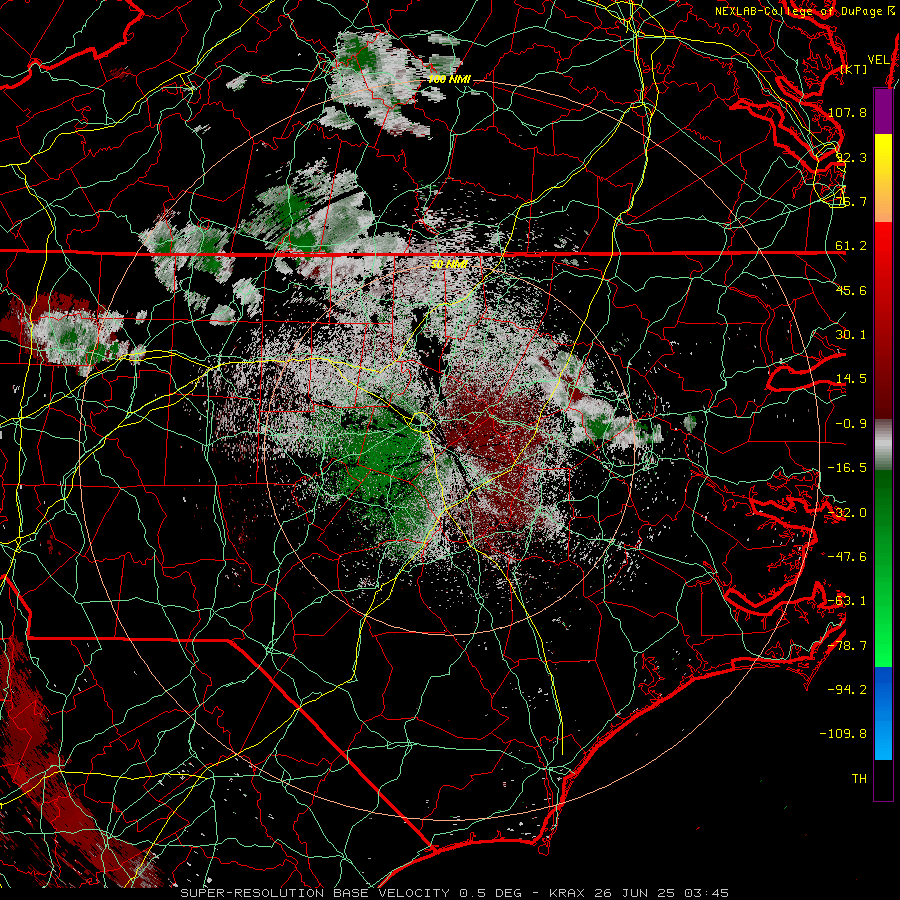Click the -0.9 scale value
Viewport: 900px width, 900px height.
[x=851, y=424]
